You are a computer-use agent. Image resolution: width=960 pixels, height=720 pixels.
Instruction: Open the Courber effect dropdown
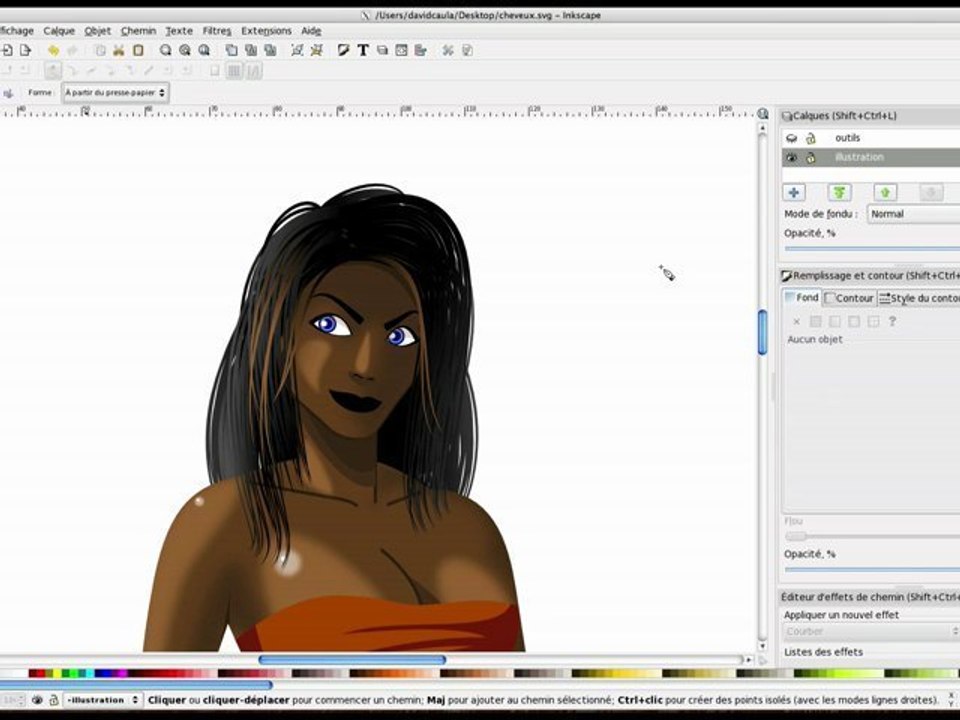[x=871, y=631]
